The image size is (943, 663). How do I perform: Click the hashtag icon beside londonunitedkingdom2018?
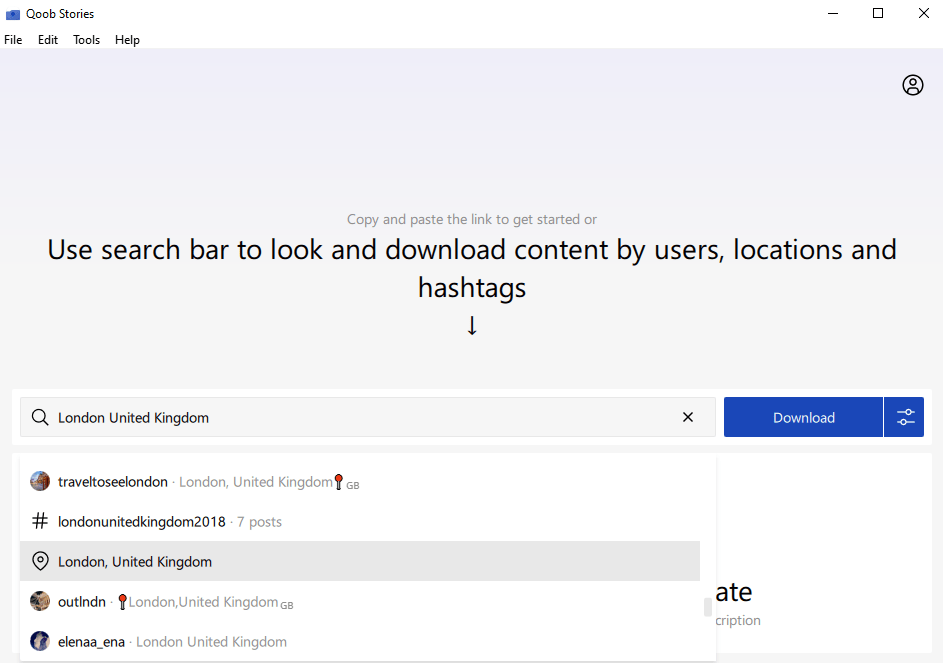(40, 521)
